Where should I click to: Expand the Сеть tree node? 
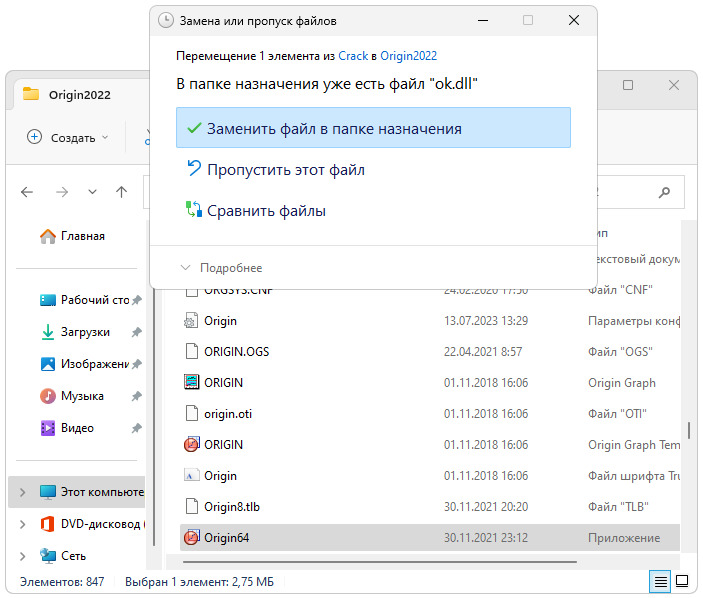coord(22,556)
